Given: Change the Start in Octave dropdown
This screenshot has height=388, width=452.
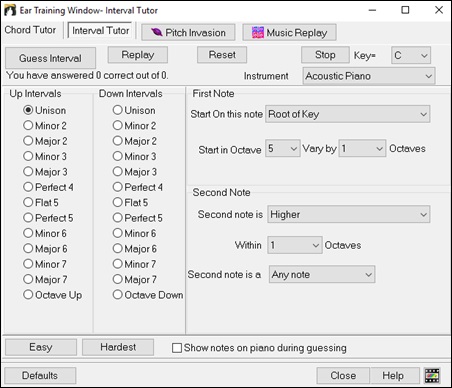Looking at the screenshot, I should [x=283, y=148].
